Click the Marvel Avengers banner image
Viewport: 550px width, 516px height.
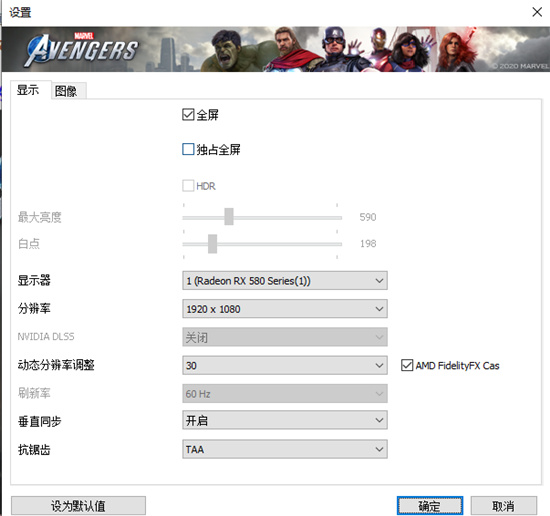coord(276,49)
